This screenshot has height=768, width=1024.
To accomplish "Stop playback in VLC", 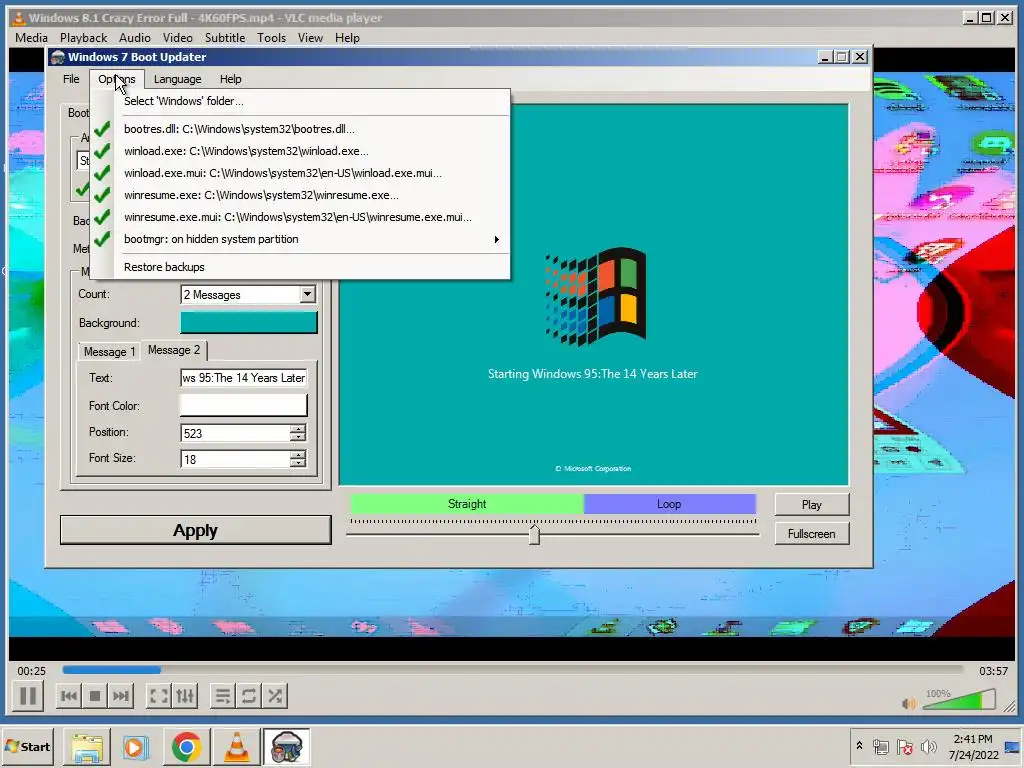I will click(95, 696).
